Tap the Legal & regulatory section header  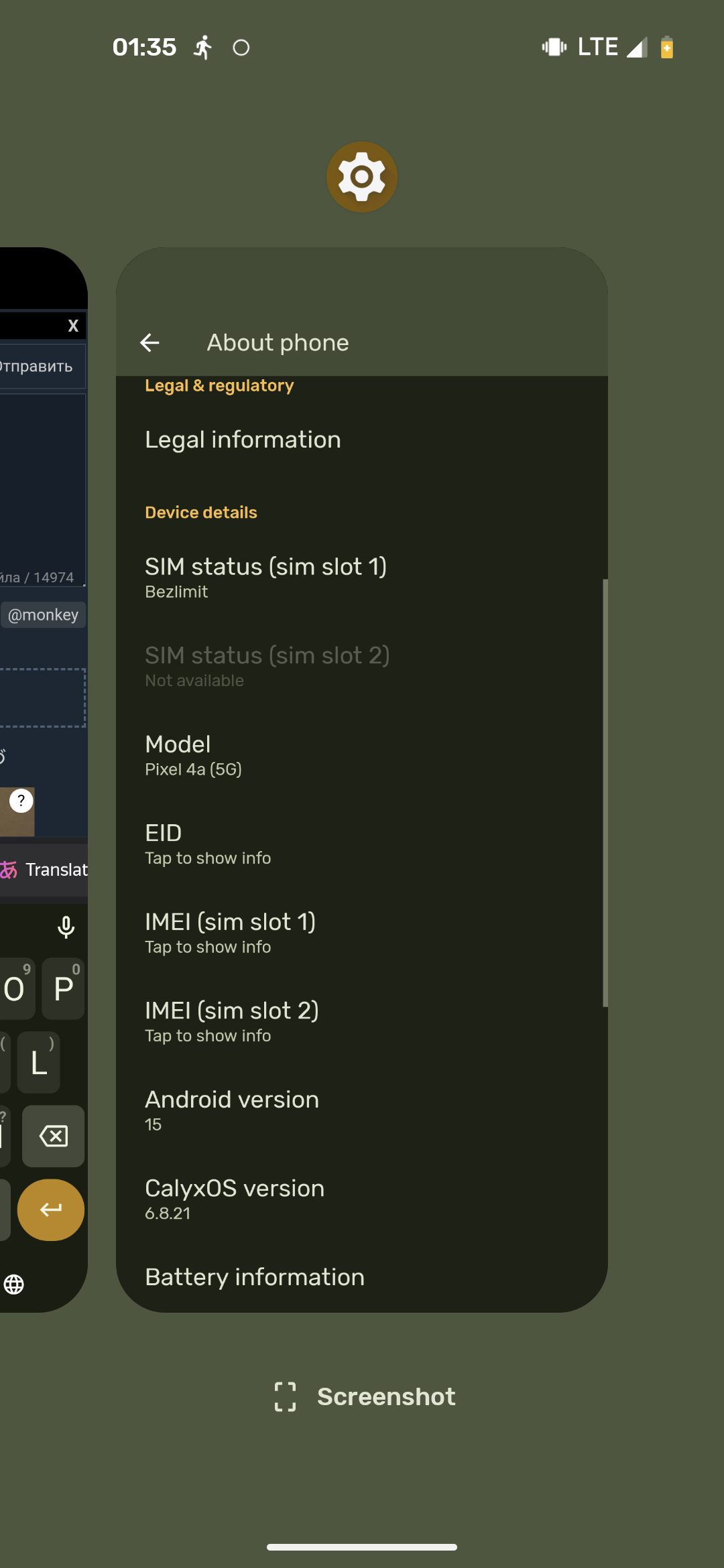pos(219,385)
